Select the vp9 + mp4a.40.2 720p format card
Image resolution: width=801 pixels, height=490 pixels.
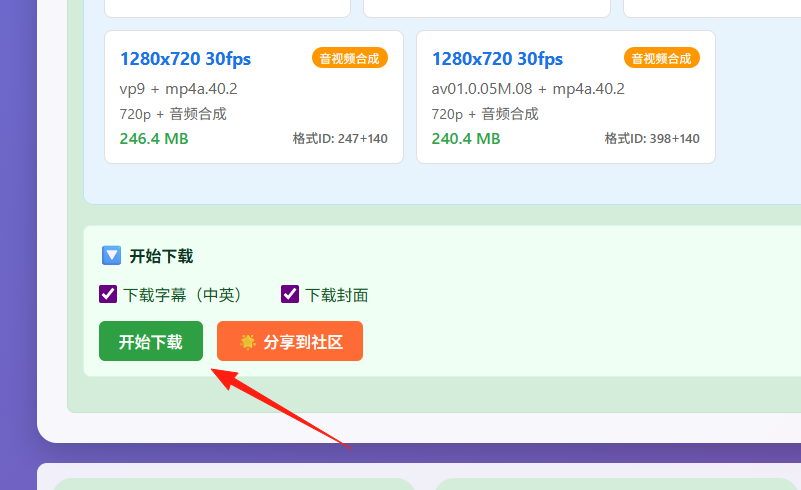(254, 97)
